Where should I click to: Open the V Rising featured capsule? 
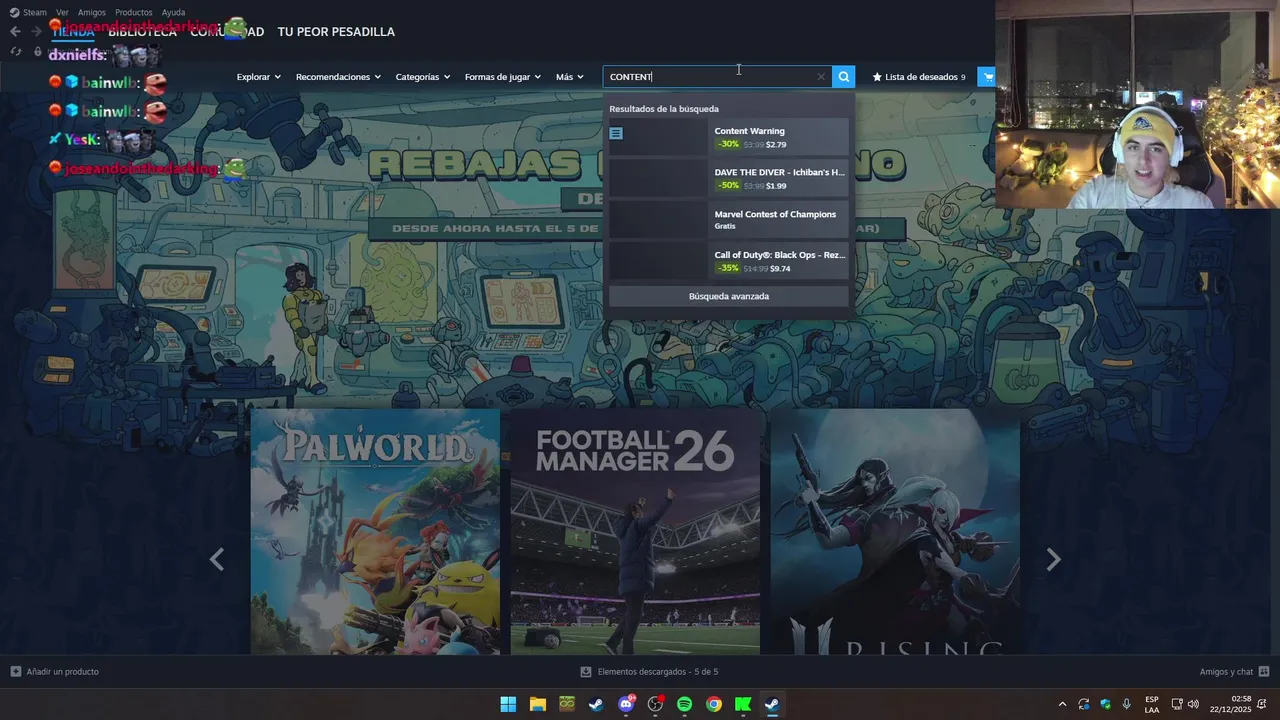pos(895,531)
